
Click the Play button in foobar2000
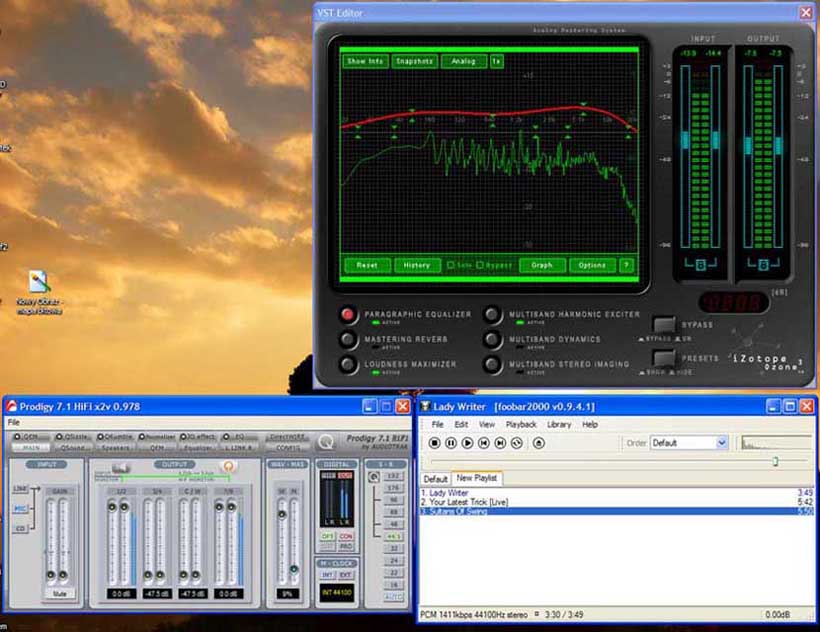[x=468, y=443]
